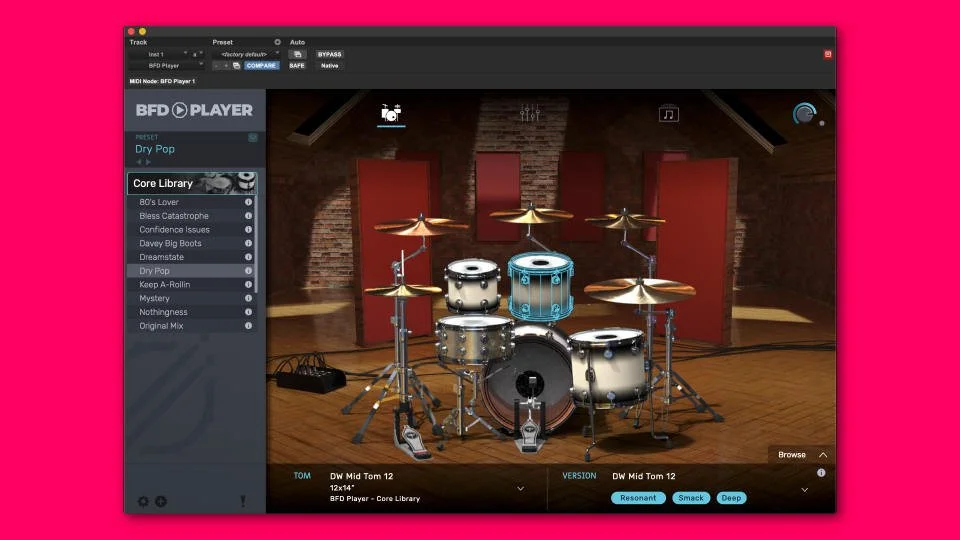Show info for Keep A-Rollin preset
The image size is (960, 540).
(249, 284)
